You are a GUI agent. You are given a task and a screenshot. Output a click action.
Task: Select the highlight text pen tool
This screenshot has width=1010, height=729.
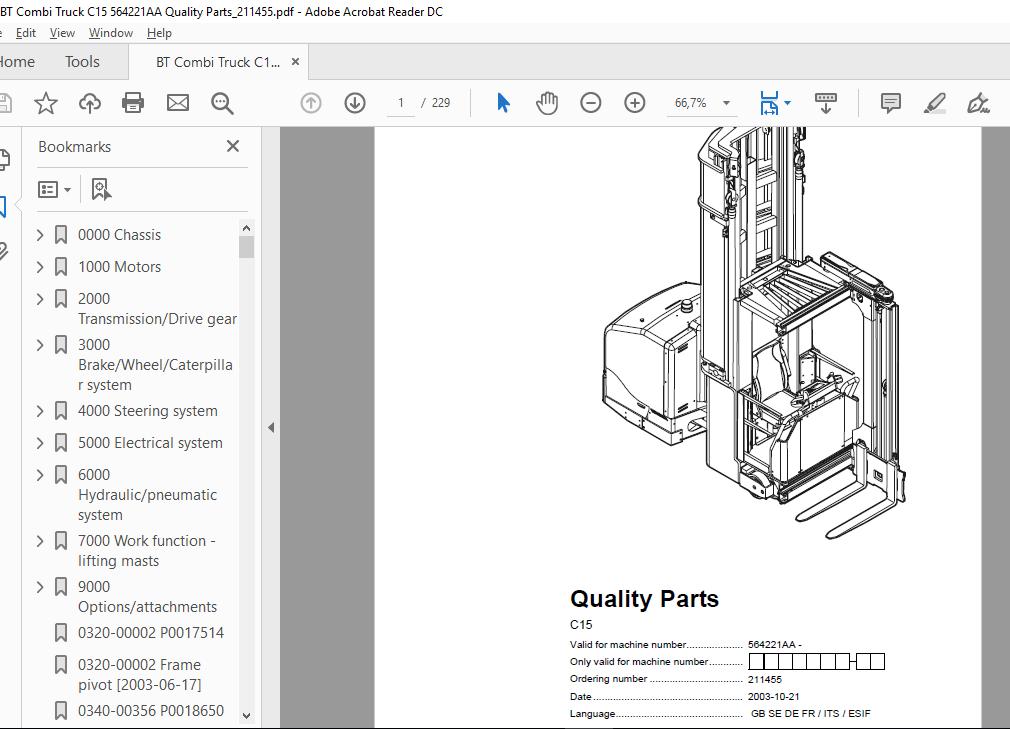pyautogui.click(x=934, y=103)
